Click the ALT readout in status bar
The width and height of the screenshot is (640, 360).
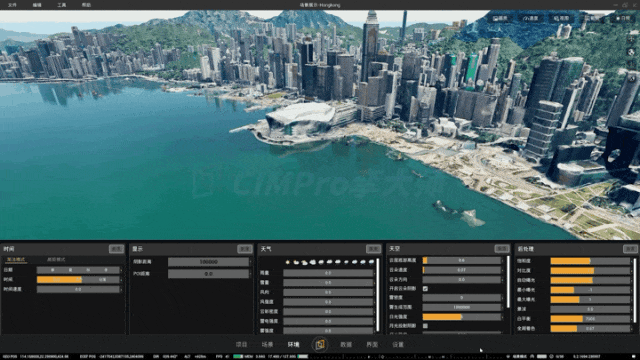click(195, 356)
